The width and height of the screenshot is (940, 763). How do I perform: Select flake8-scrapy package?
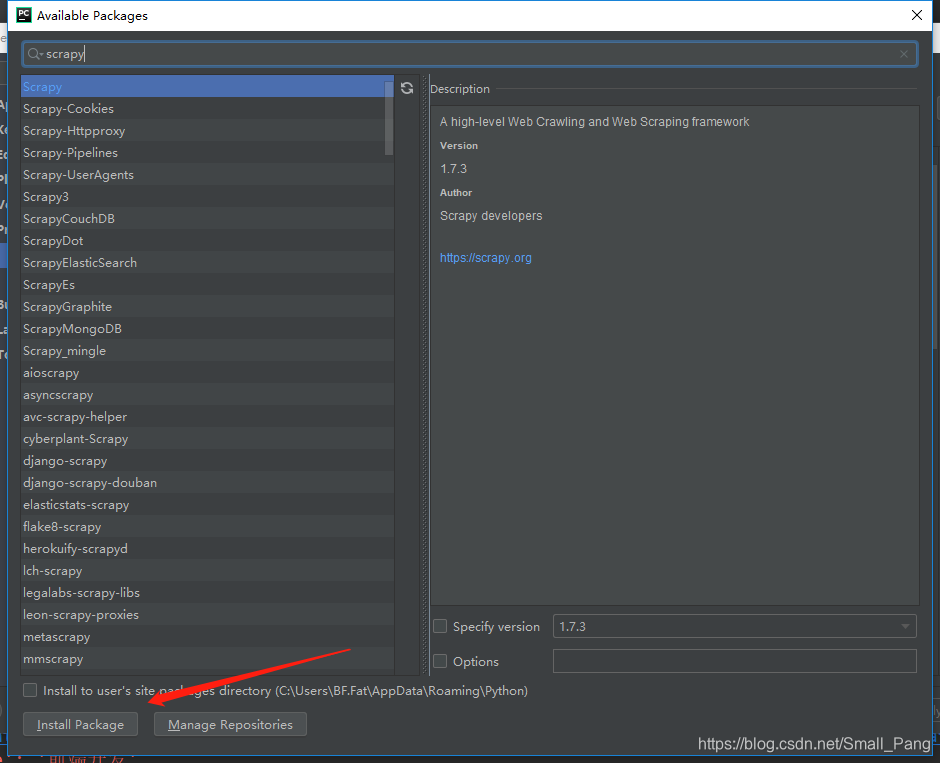(x=207, y=526)
